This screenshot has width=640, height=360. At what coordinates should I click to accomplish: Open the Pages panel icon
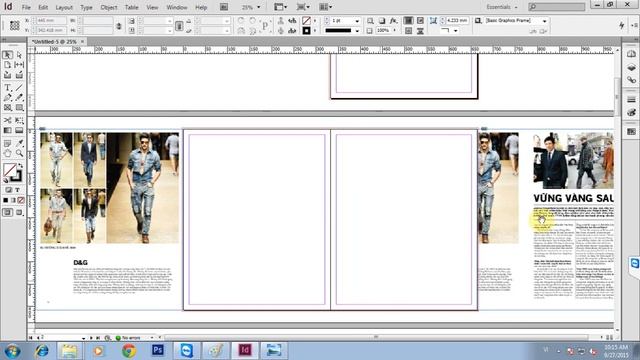coord(631,54)
